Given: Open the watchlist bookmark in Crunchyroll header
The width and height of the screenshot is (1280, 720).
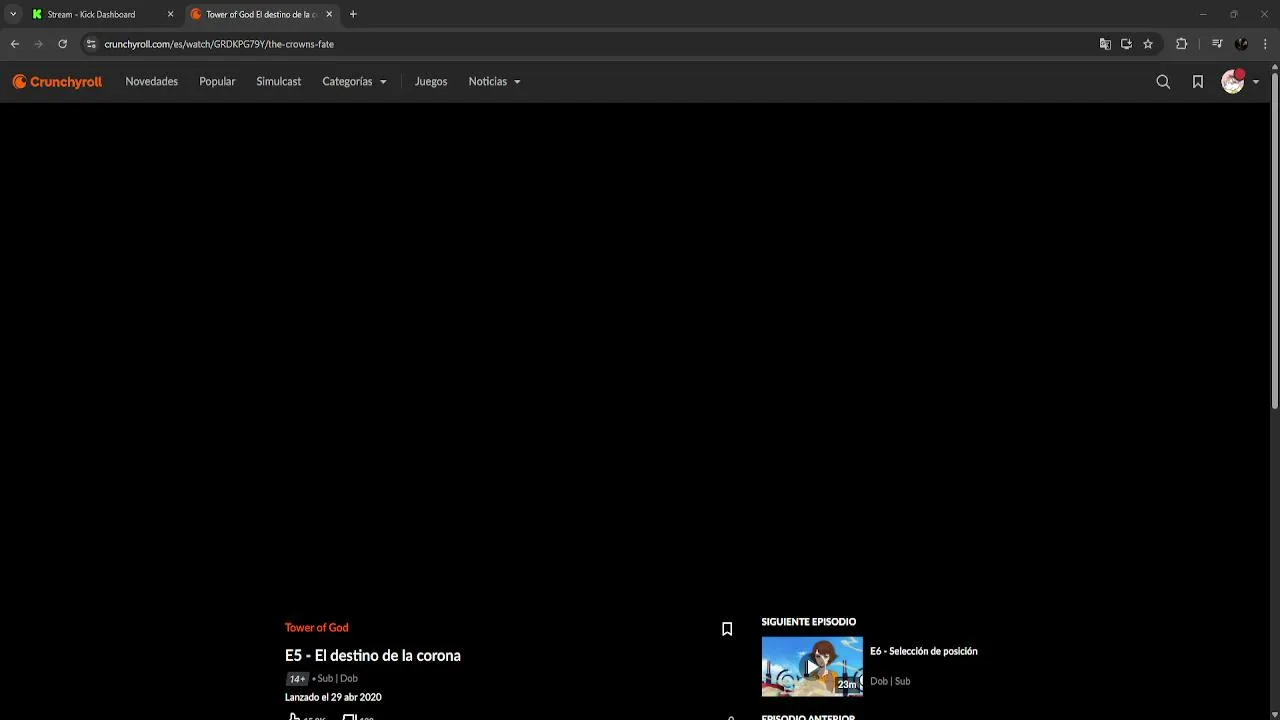Looking at the screenshot, I should pyautogui.click(x=1198, y=82).
